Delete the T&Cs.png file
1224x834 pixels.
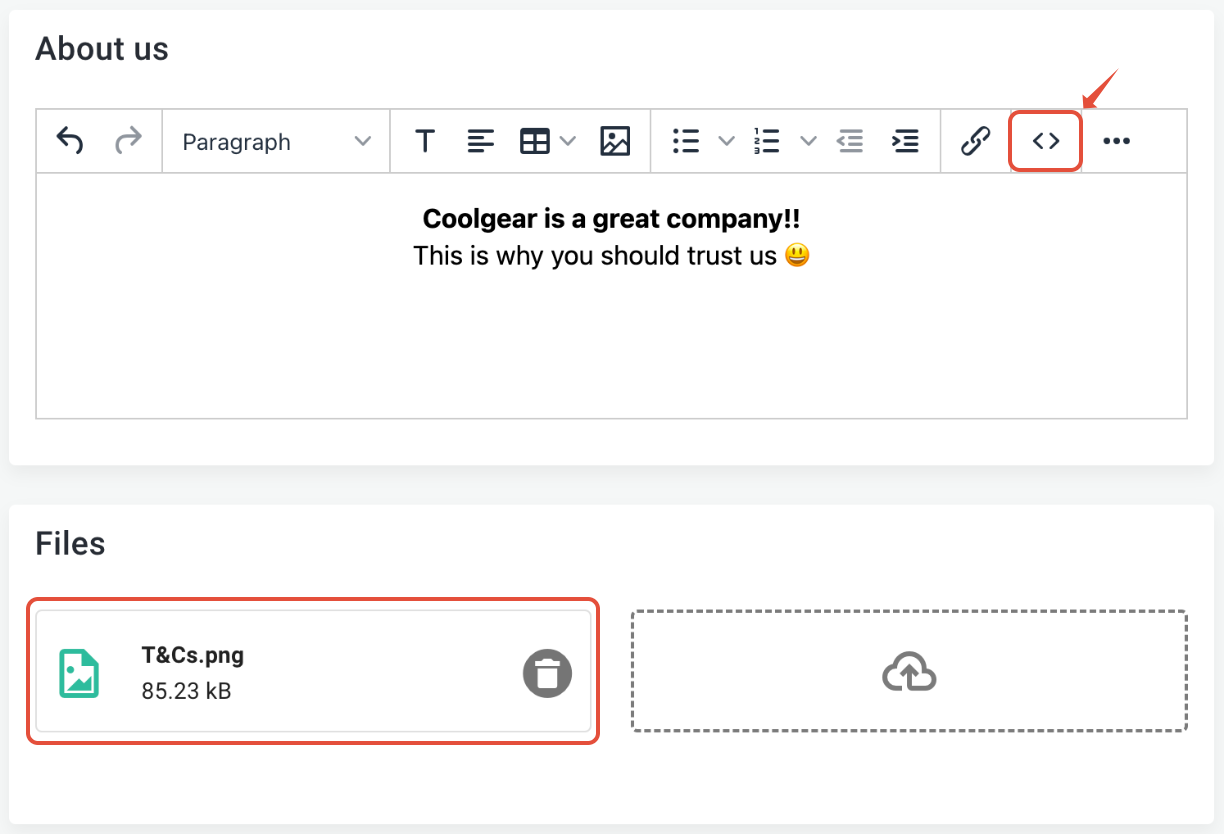coord(547,673)
